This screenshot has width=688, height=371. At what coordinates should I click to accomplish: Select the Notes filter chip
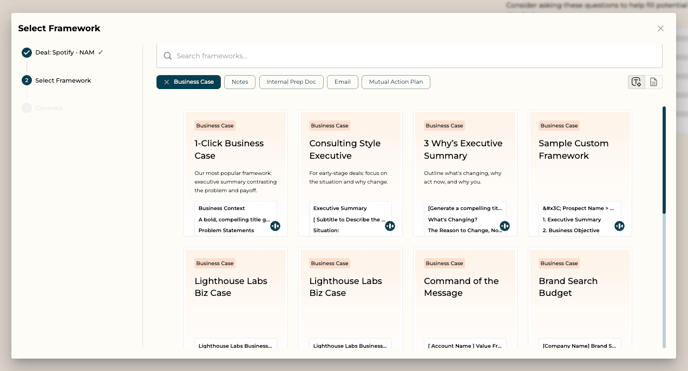click(x=240, y=82)
